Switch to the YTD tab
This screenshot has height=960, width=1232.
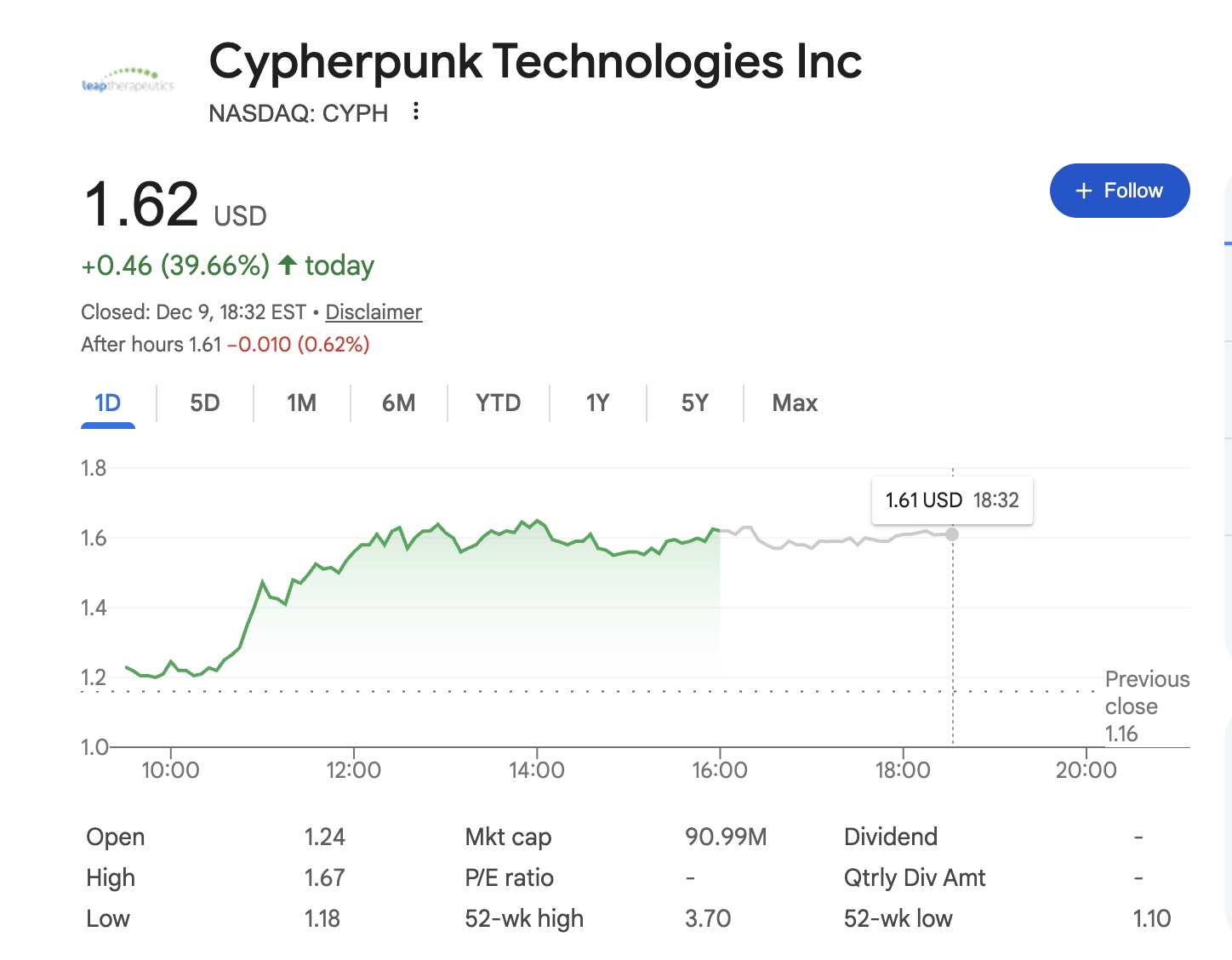498,403
